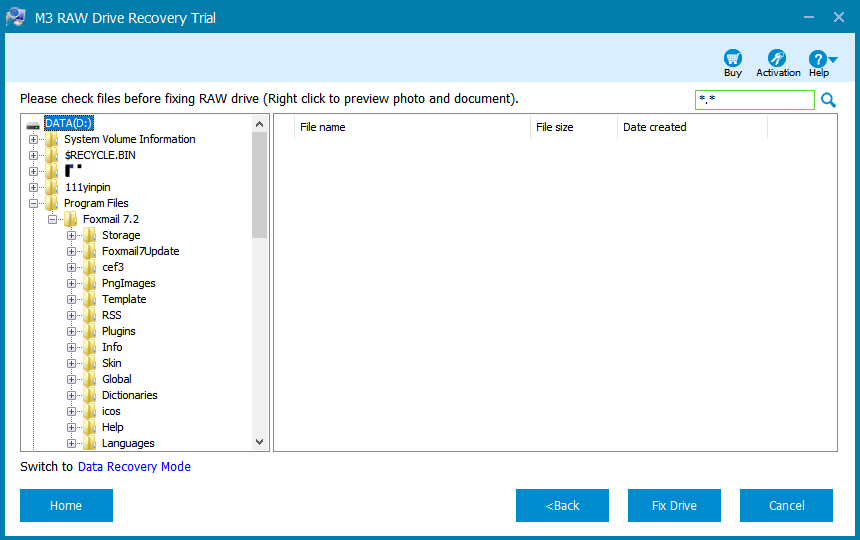Collapse the Foxmail 7.2 folder node
Screen dimensions: 860x540
(53, 219)
